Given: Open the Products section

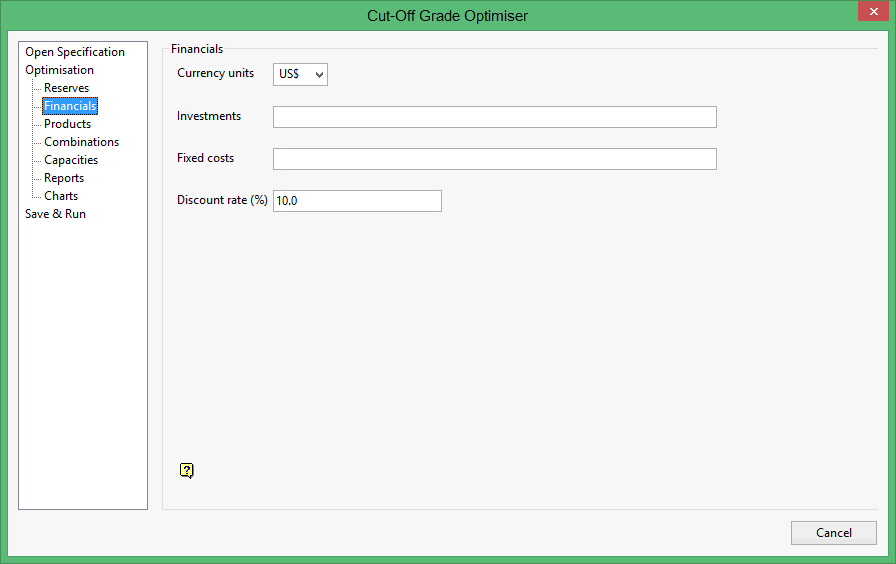Looking at the screenshot, I should coord(67,124).
